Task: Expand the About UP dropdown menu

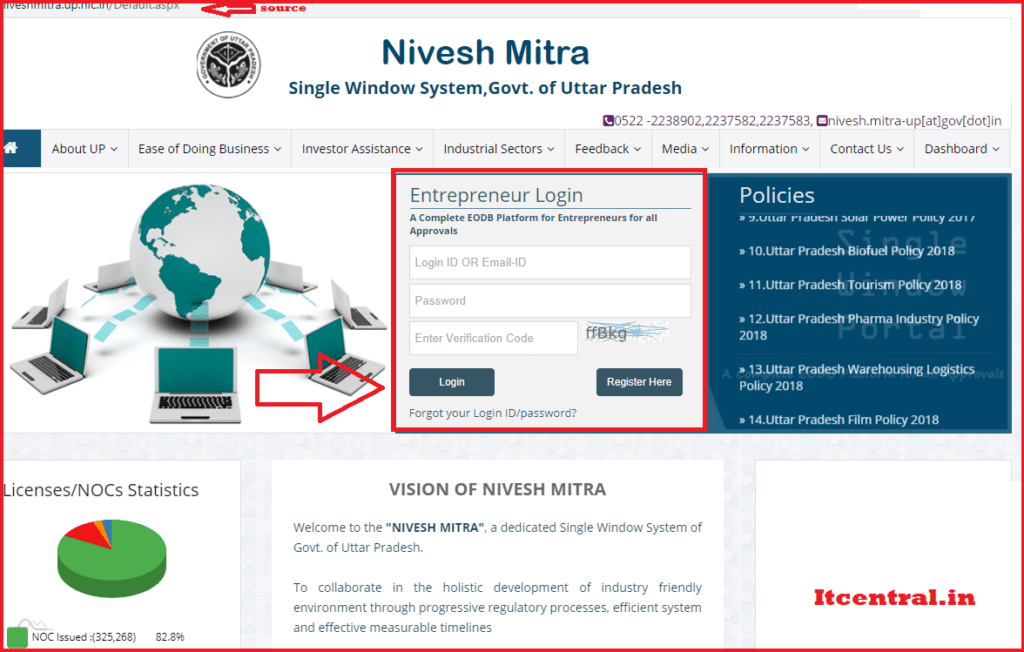Action: [84, 149]
